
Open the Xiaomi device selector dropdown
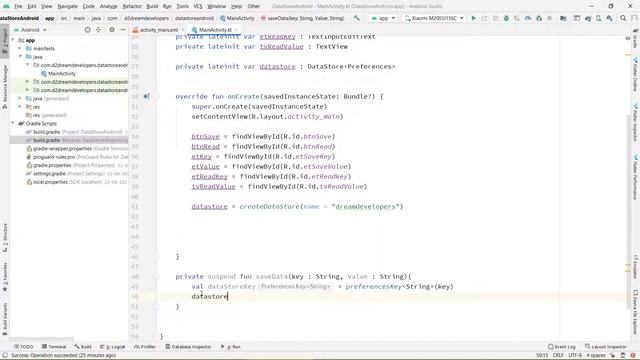[434, 18]
